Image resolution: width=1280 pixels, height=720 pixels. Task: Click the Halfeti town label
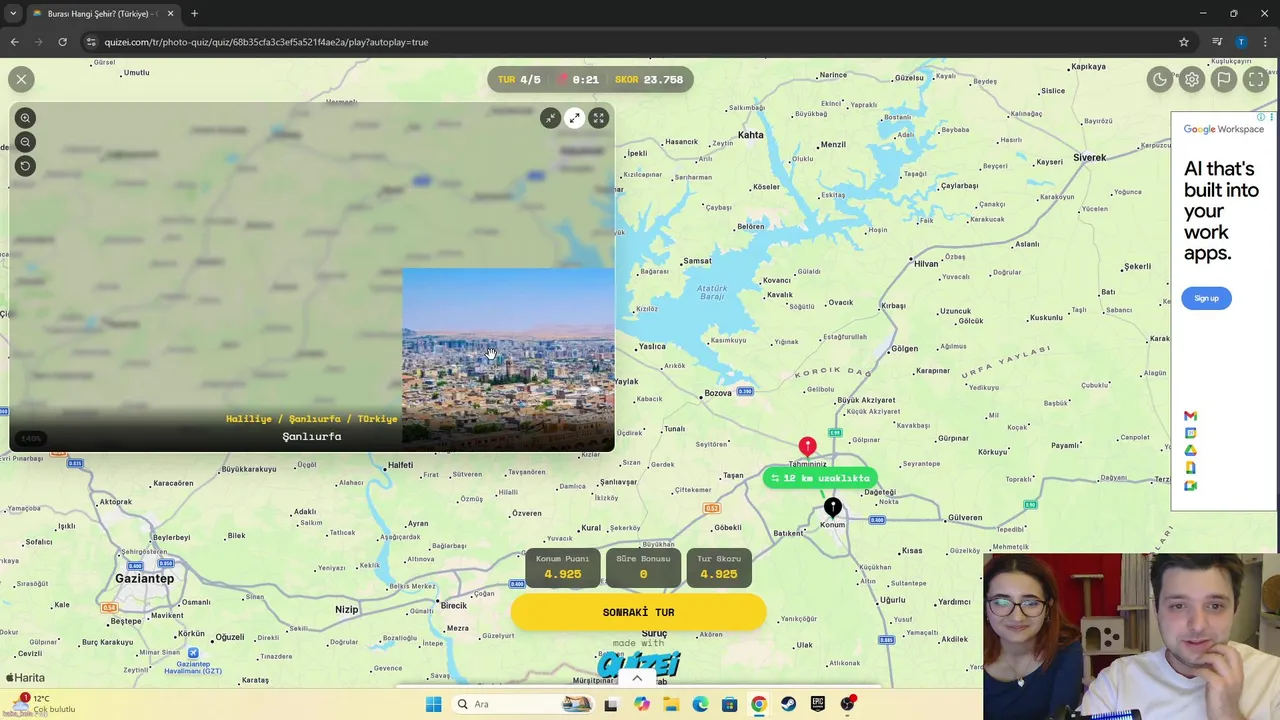pyautogui.click(x=400, y=464)
